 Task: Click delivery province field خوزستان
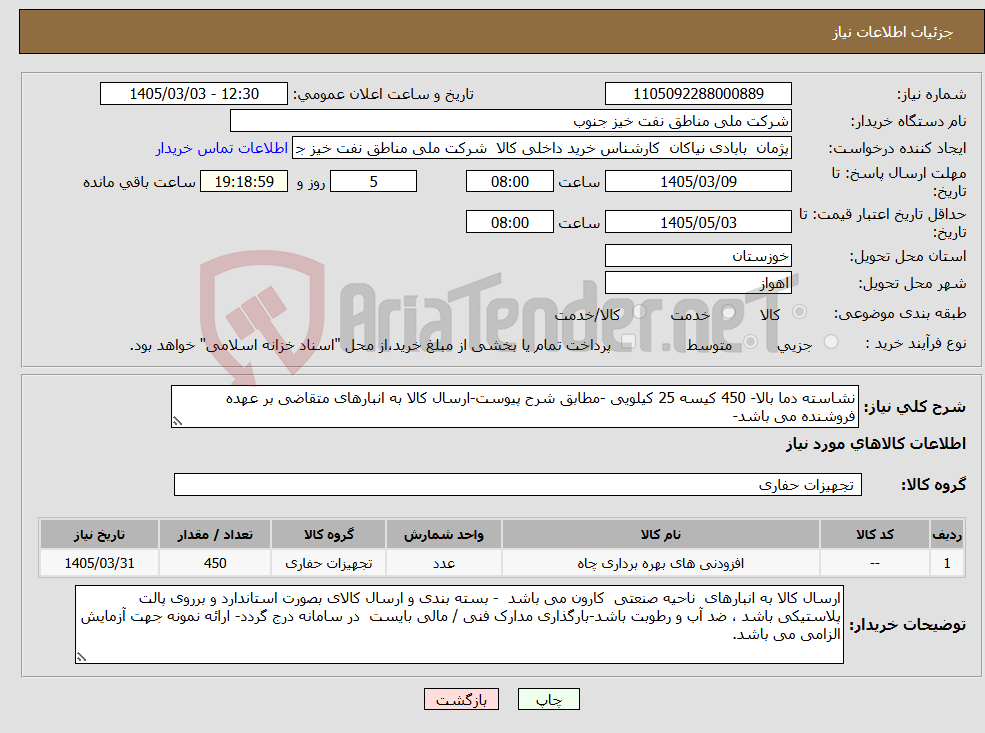[x=698, y=256]
